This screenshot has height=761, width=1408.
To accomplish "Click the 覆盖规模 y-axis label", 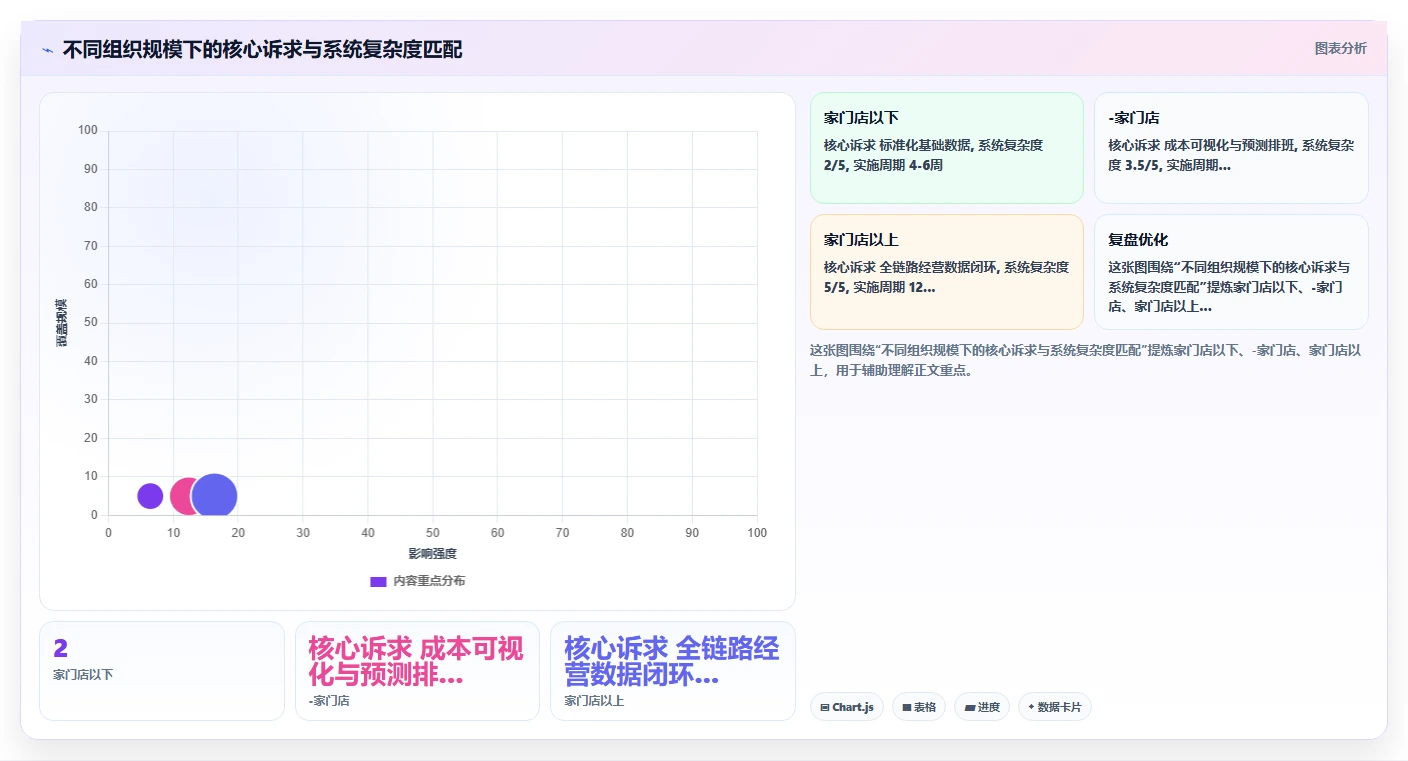I will 62,322.
